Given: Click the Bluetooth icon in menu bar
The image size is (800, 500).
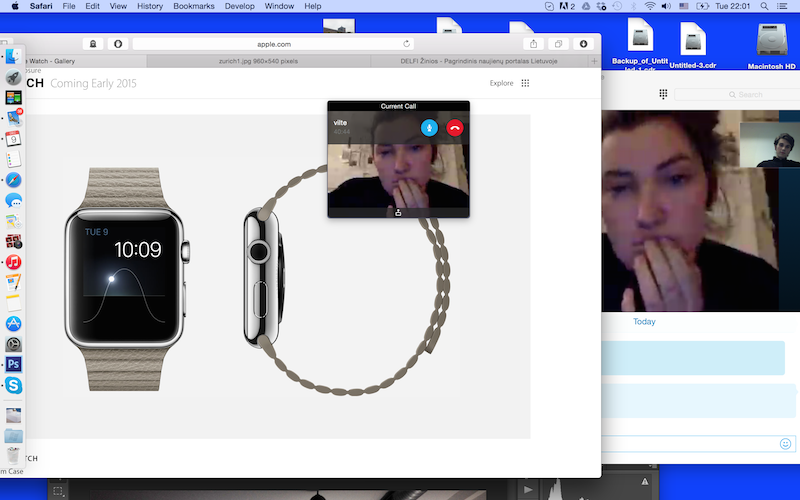Looking at the screenshot, I should [x=633, y=6].
